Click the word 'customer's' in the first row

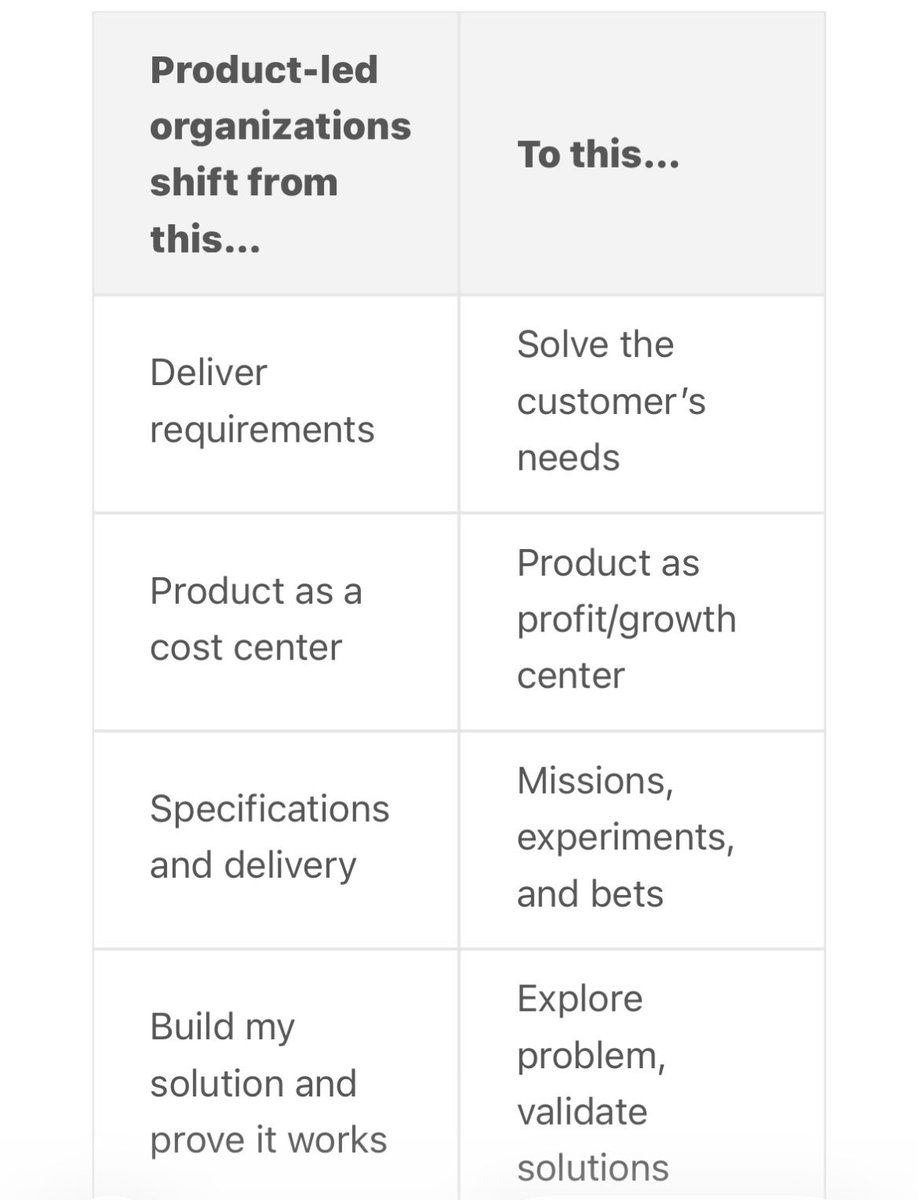click(x=611, y=402)
